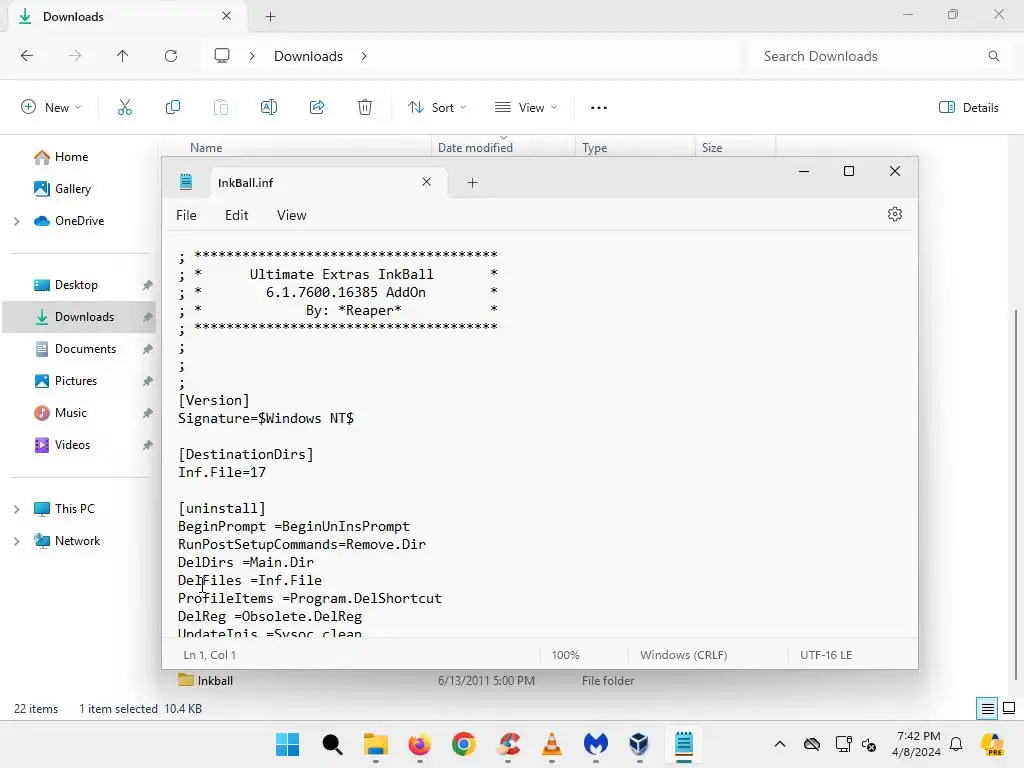The width and height of the screenshot is (1024, 768).
Task: Open the notification bell in taskbar
Action: tap(956, 744)
